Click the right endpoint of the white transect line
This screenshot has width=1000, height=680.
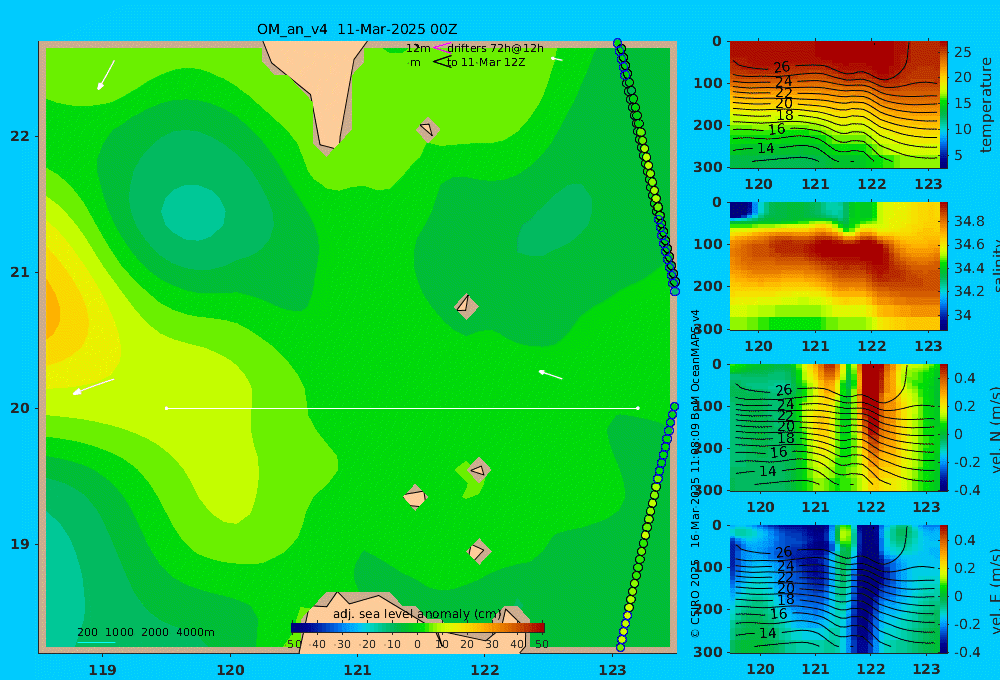[x=638, y=408]
